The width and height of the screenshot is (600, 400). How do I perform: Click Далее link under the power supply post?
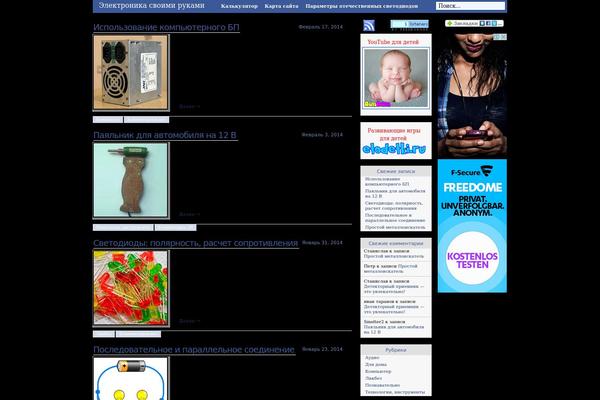click(189, 106)
